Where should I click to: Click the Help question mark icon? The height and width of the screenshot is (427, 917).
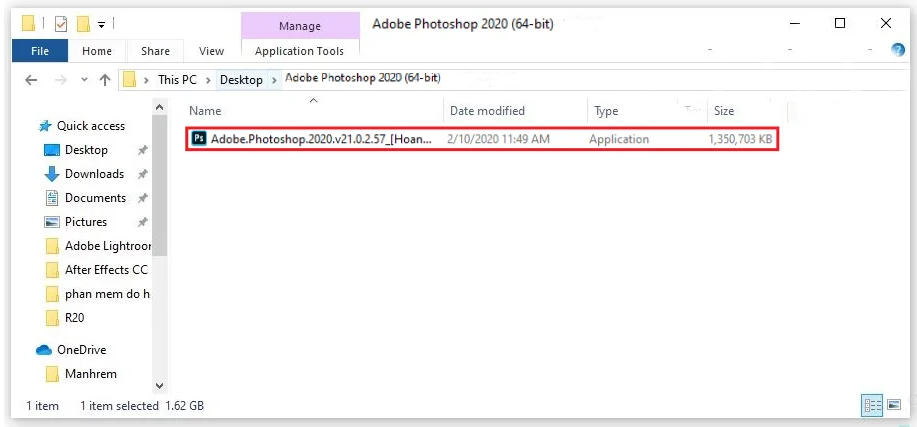[x=897, y=51]
